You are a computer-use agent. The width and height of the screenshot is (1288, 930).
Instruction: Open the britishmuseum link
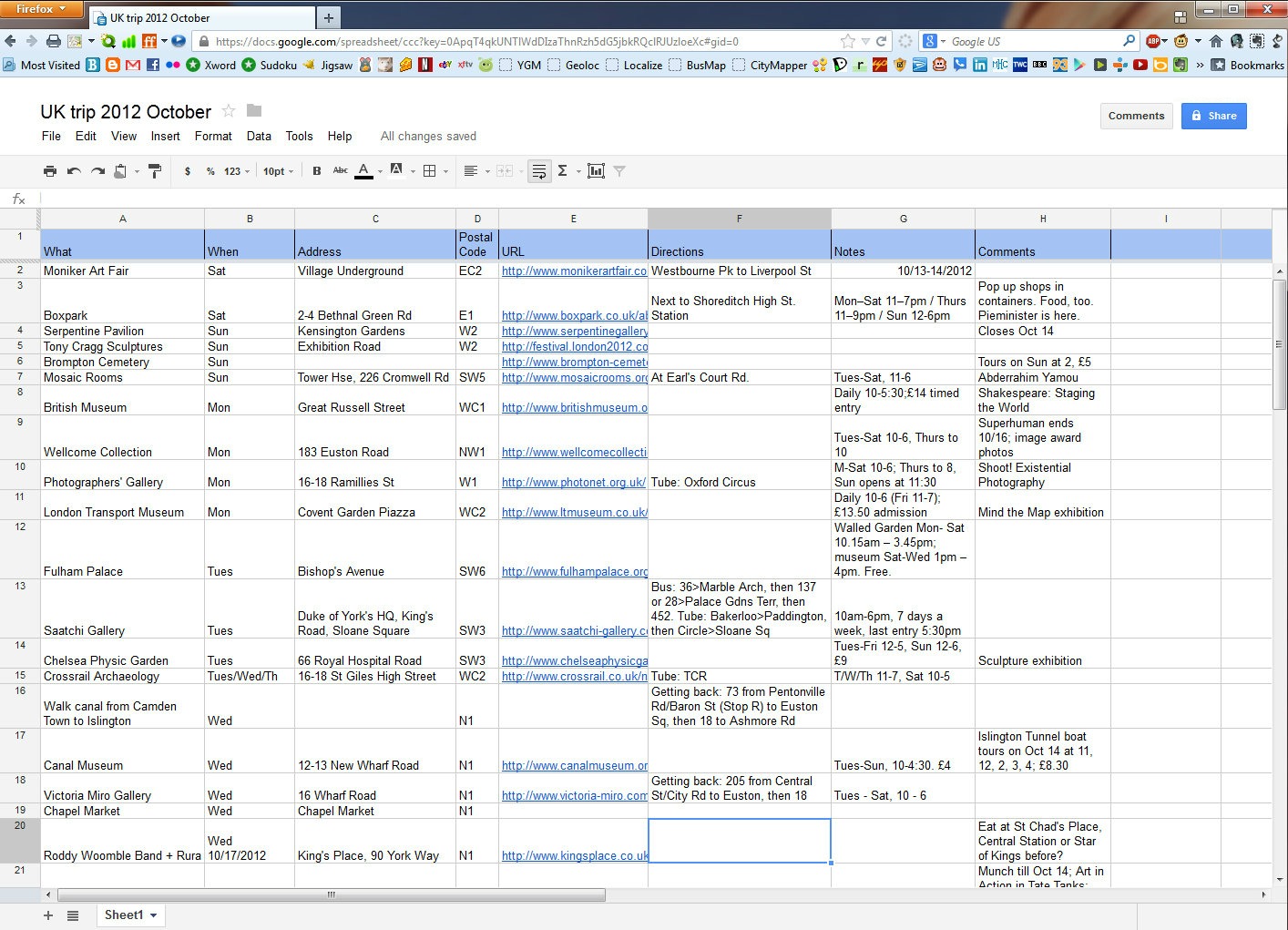[574, 407]
